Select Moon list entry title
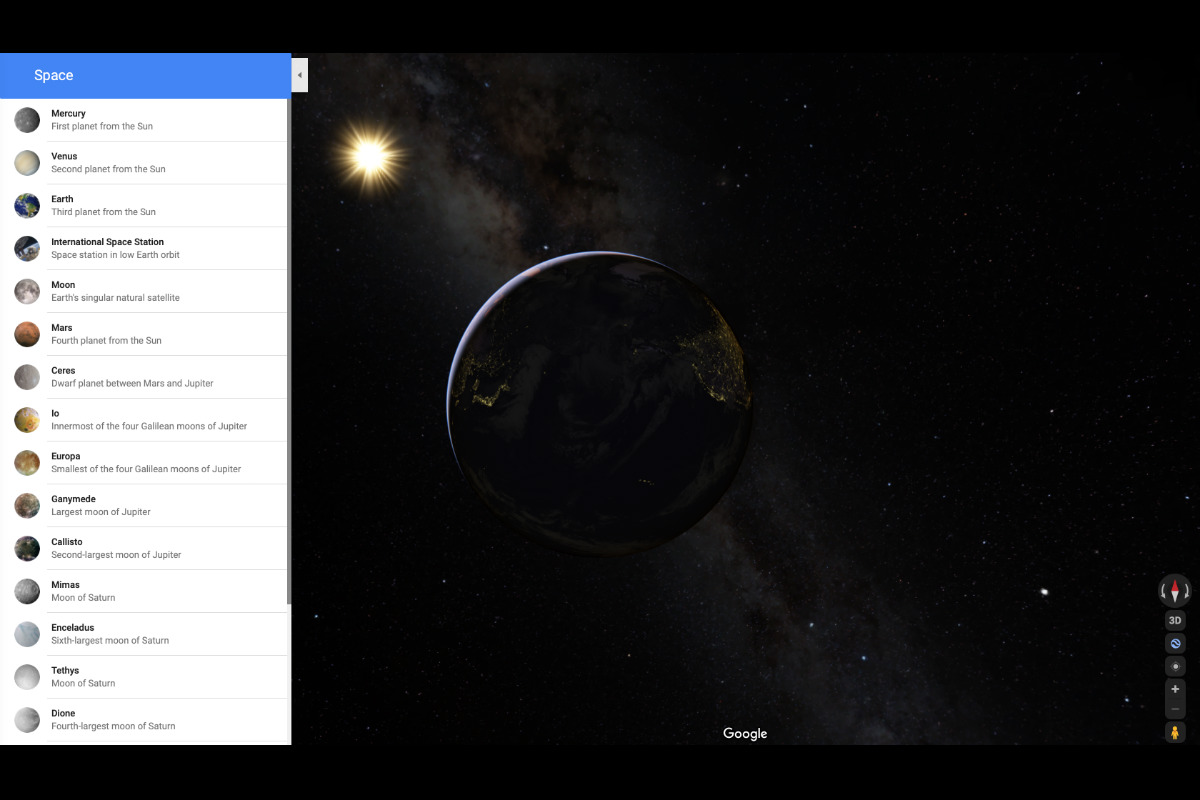Image resolution: width=1200 pixels, height=800 pixels. point(63,285)
